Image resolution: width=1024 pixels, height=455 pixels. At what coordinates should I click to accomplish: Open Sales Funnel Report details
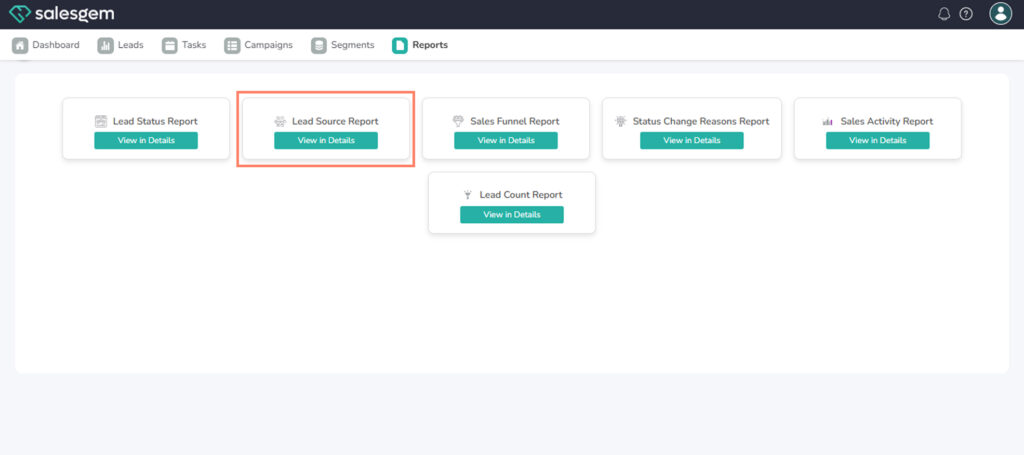tap(506, 140)
